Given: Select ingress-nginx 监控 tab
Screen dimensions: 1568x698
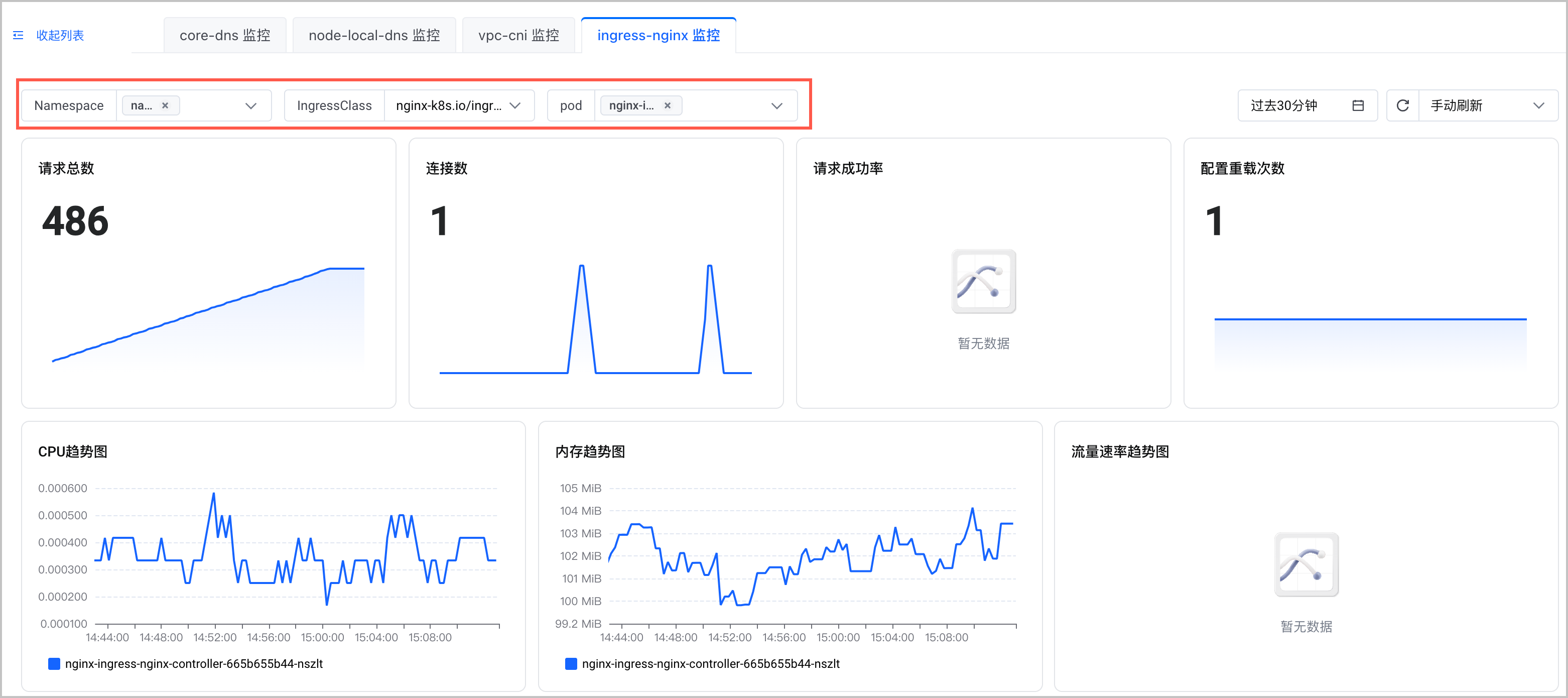Looking at the screenshot, I should [x=658, y=35].
